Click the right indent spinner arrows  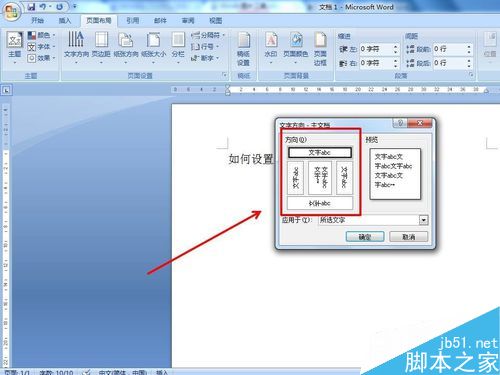pyautogui.click(x=396, y=63)
